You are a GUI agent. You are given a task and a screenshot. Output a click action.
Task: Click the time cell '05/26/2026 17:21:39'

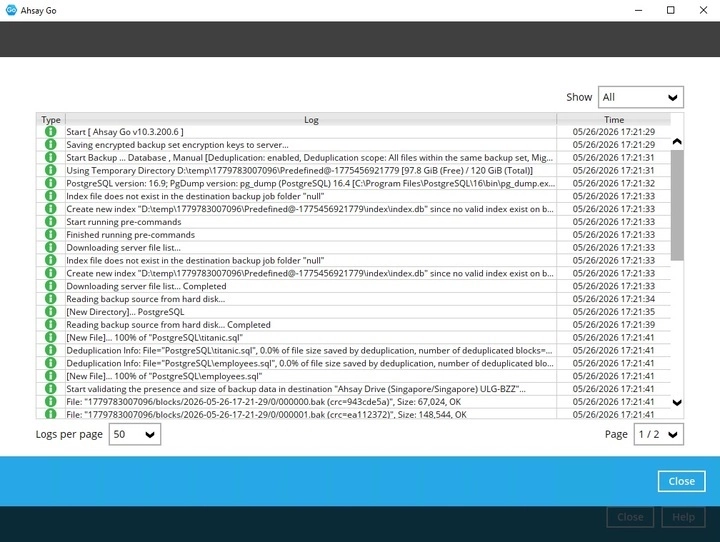pos(613,325)
